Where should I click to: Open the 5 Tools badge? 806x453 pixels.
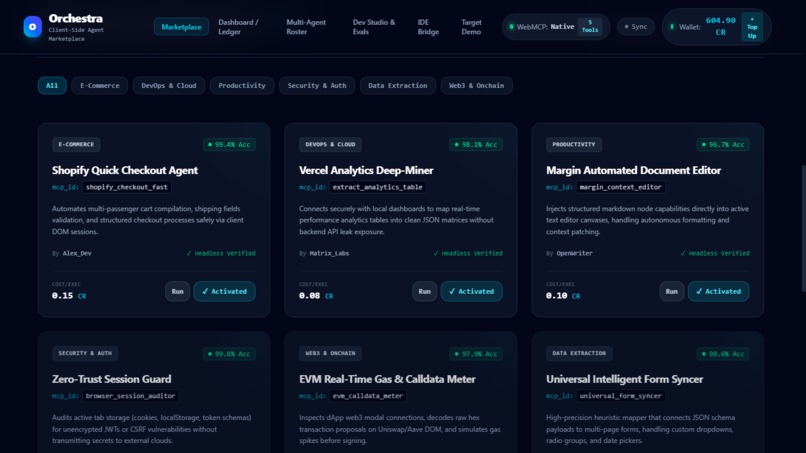pos(590,26)
